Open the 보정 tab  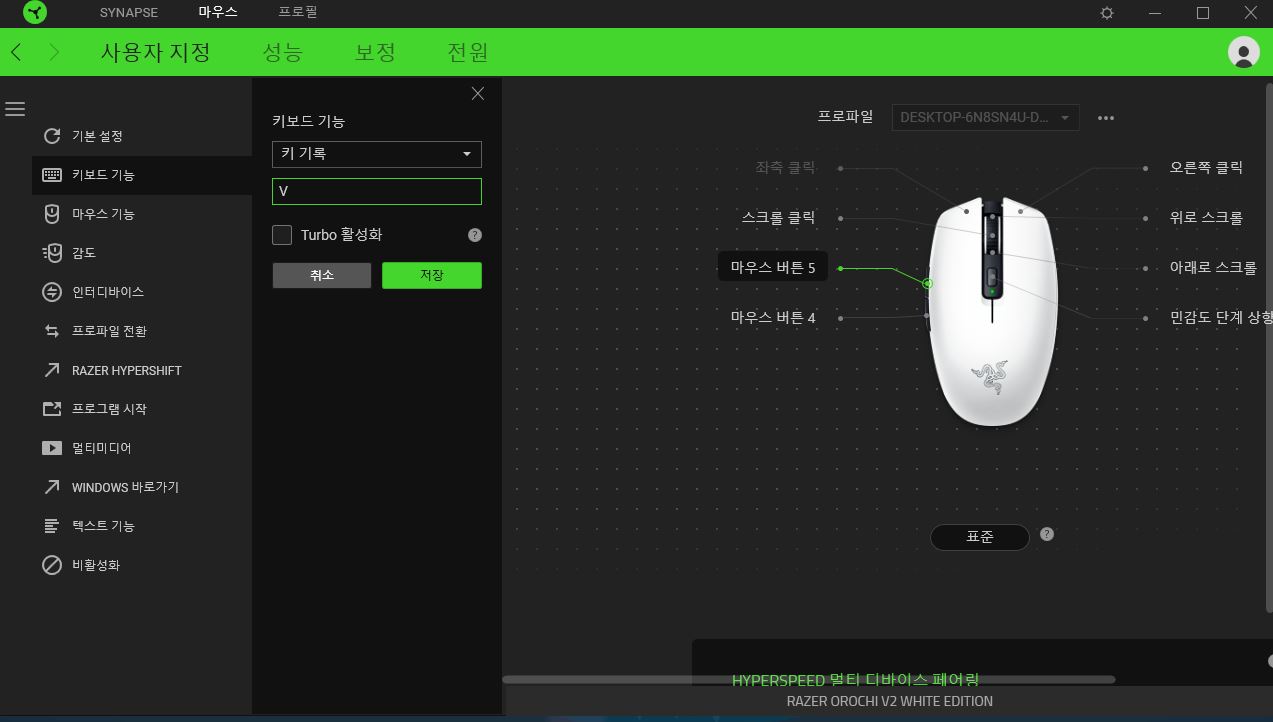pyautogui.click(x=375, y=52)
